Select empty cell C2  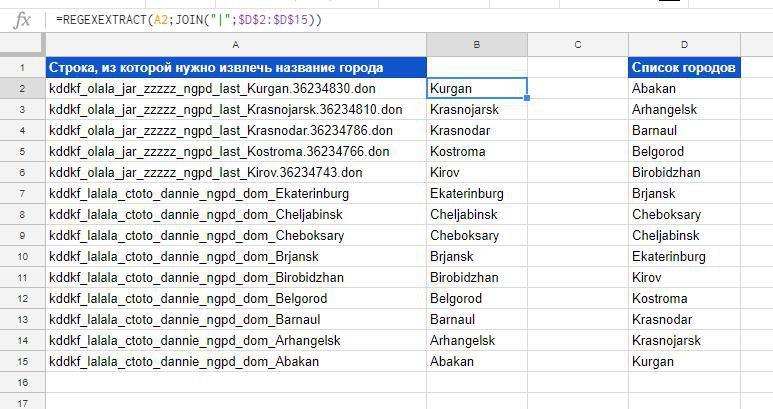(x=578, y=88)
